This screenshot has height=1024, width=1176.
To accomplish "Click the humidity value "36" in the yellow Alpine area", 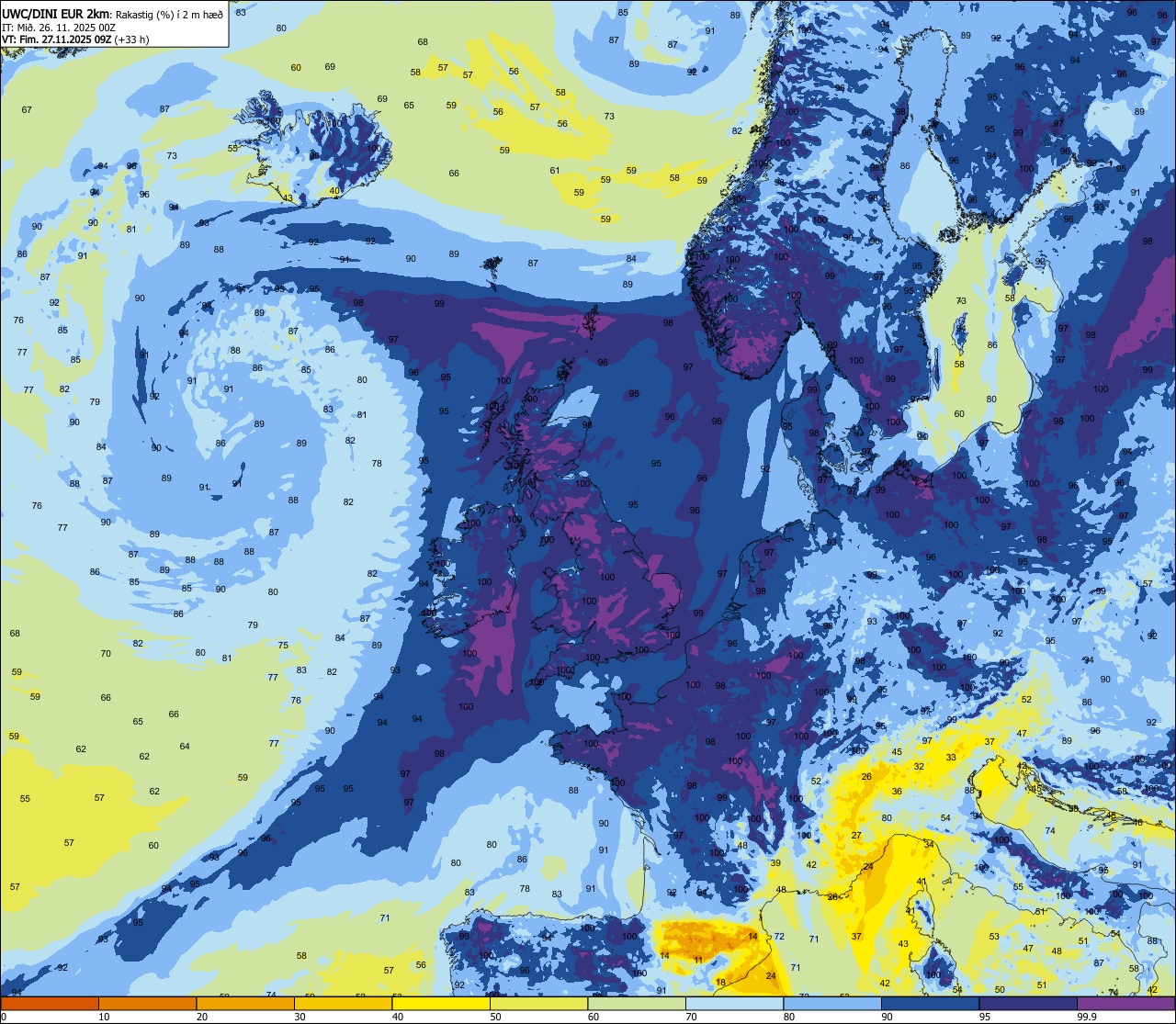I will tap(897, 792).
